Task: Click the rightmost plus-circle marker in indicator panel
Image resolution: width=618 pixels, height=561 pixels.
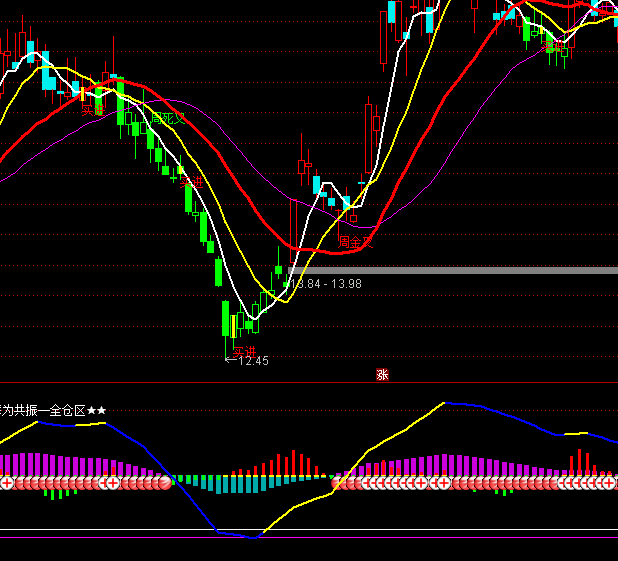Action: [609, 483]
